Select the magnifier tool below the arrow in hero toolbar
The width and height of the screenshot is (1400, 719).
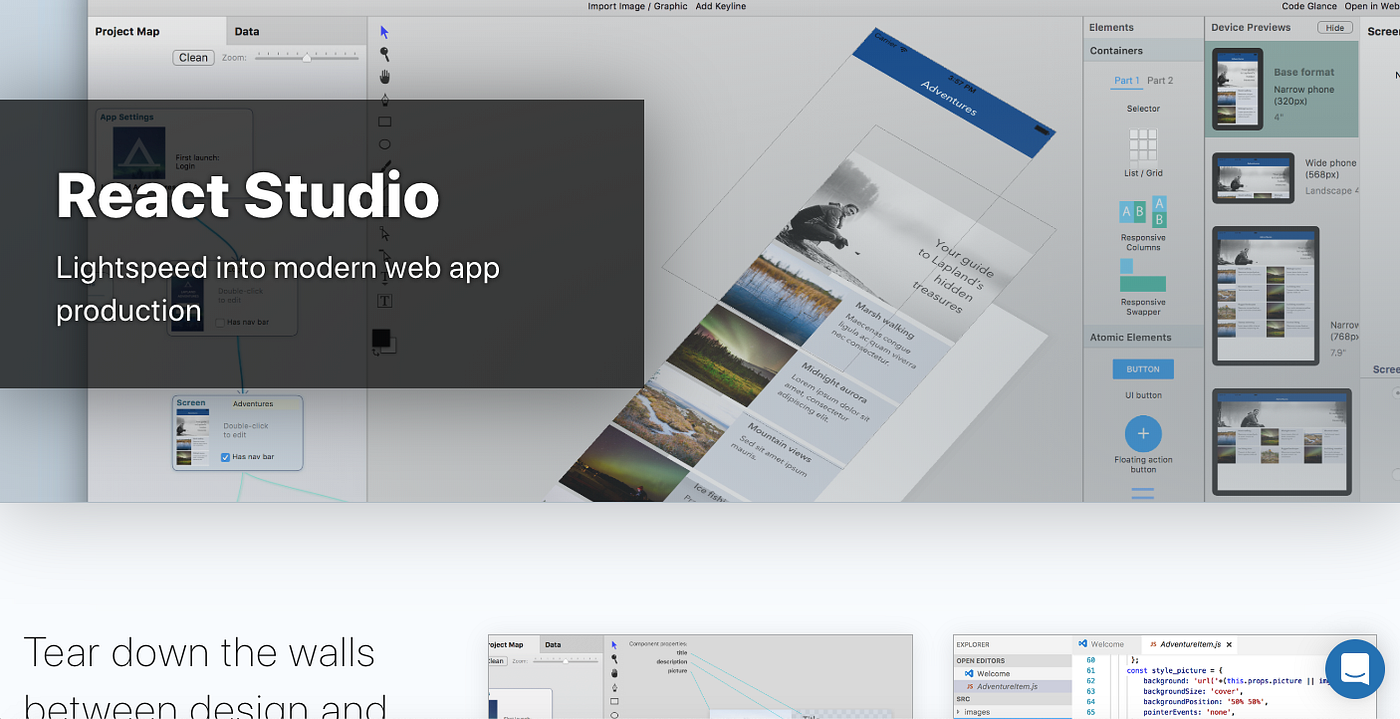click(x=384, y=54)
